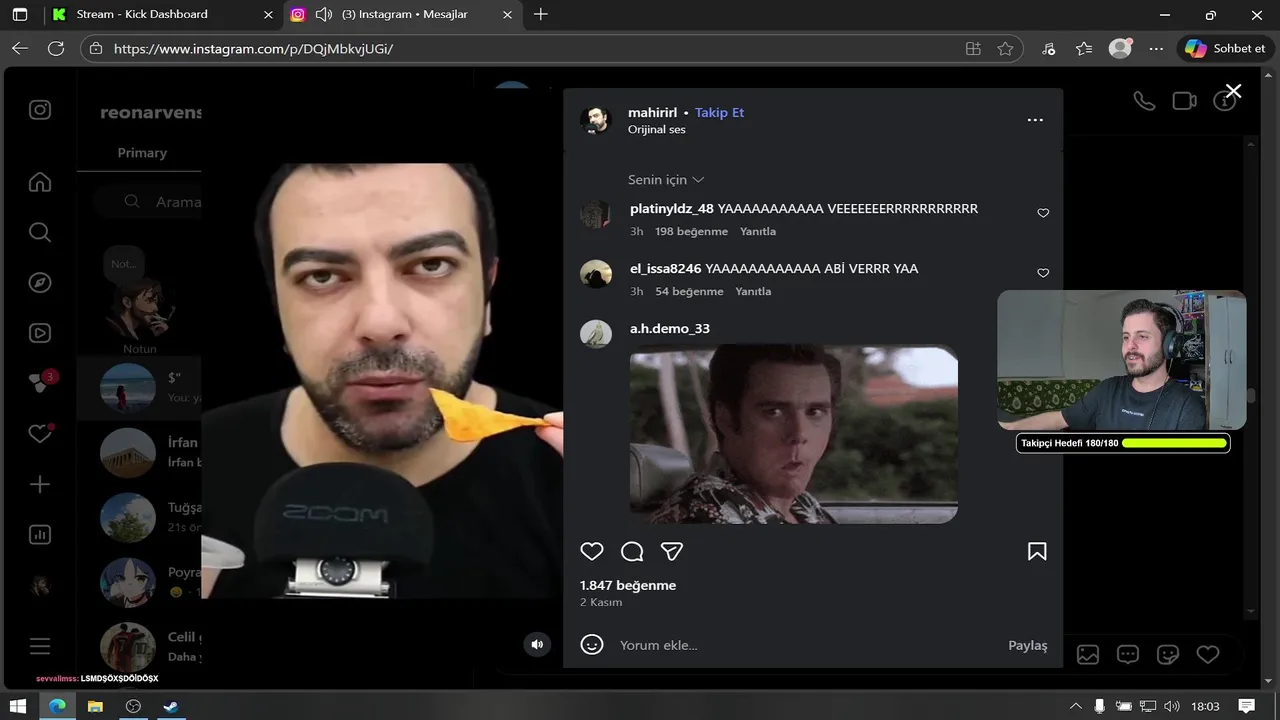View likes via 1.847 beğenme
This screenshot has height=720, width=1280.
628,585
